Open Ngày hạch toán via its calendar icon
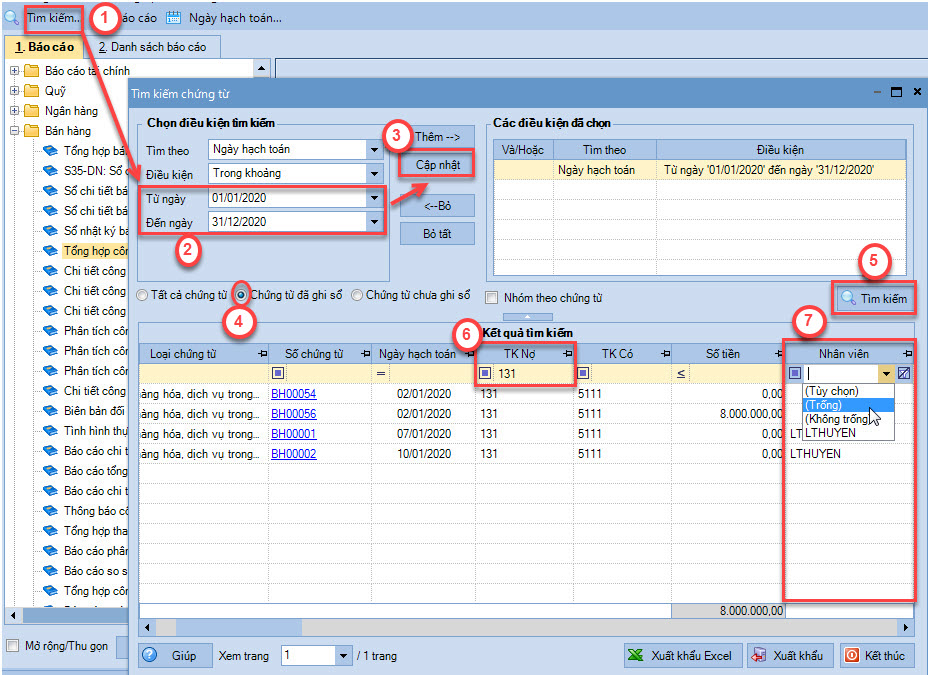 pyautogui.click(x=173, y=18)
